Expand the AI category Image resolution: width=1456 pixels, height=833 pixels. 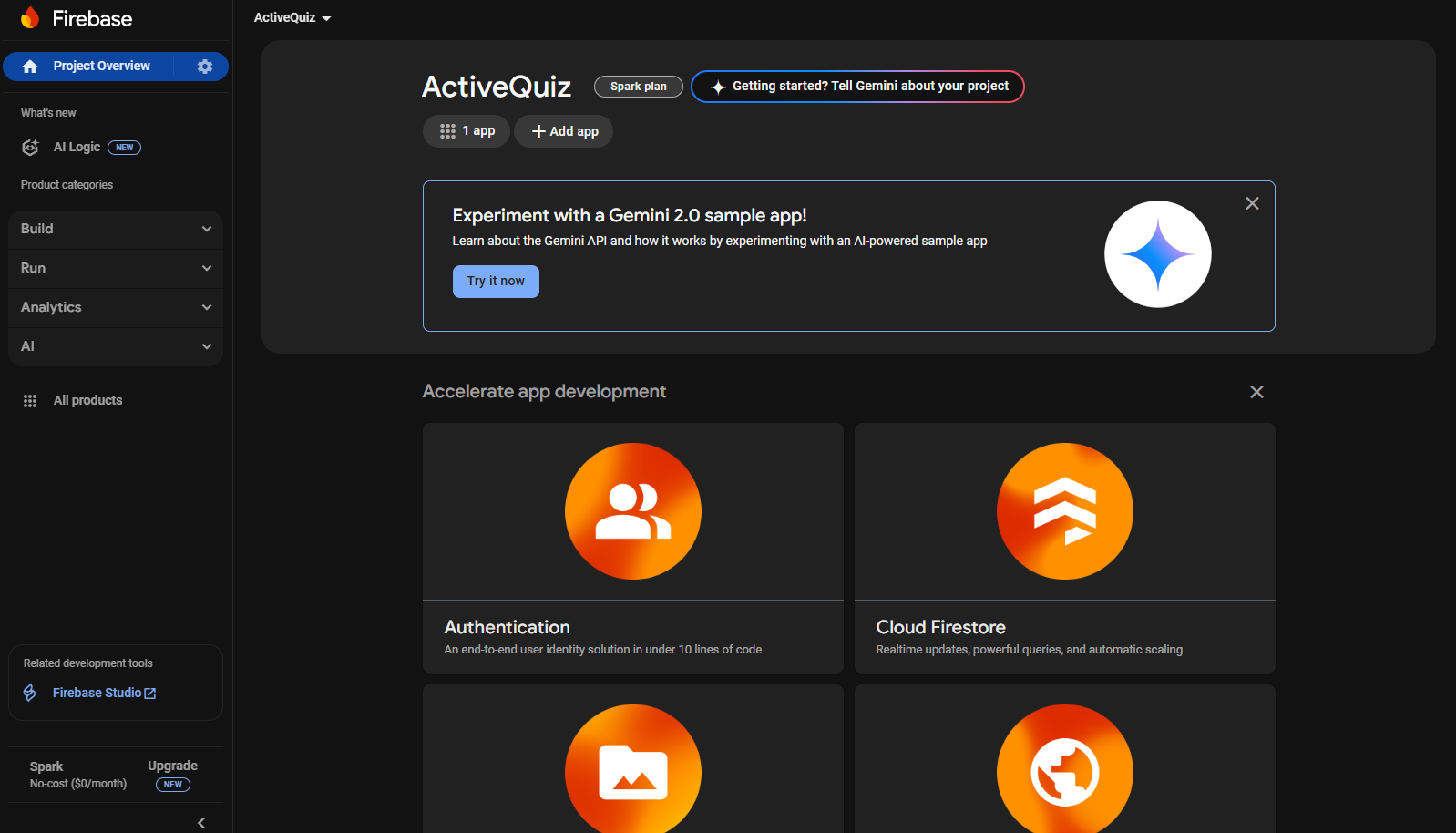tap(116, 346)
